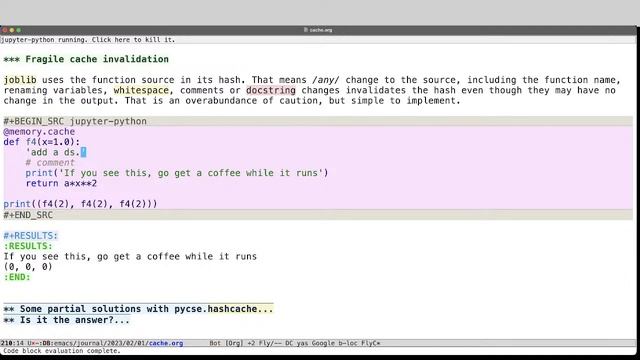Click the FlyC indicator in mode line
Viewport: 640px width, 360px height.
370,343
